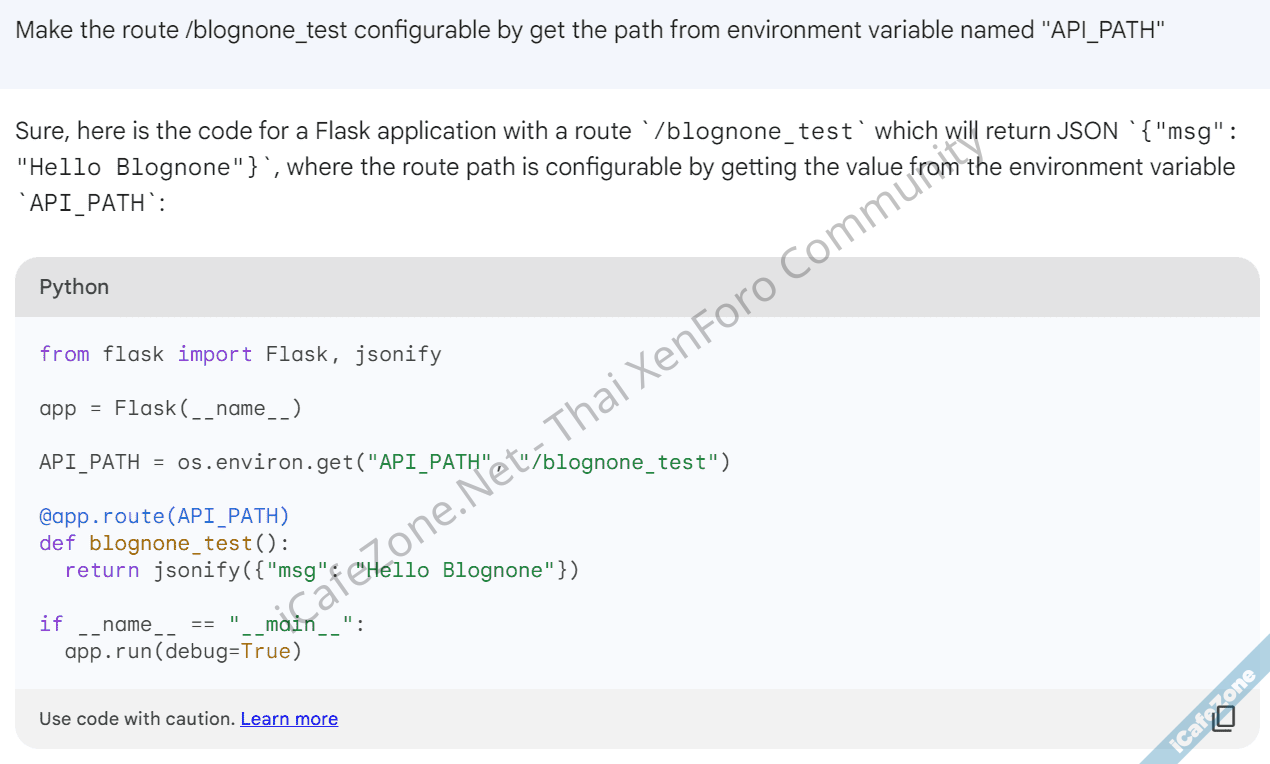Click the 'from flask import' code line
Viewport: 1270px width, 764px height.
click(240, 354)
